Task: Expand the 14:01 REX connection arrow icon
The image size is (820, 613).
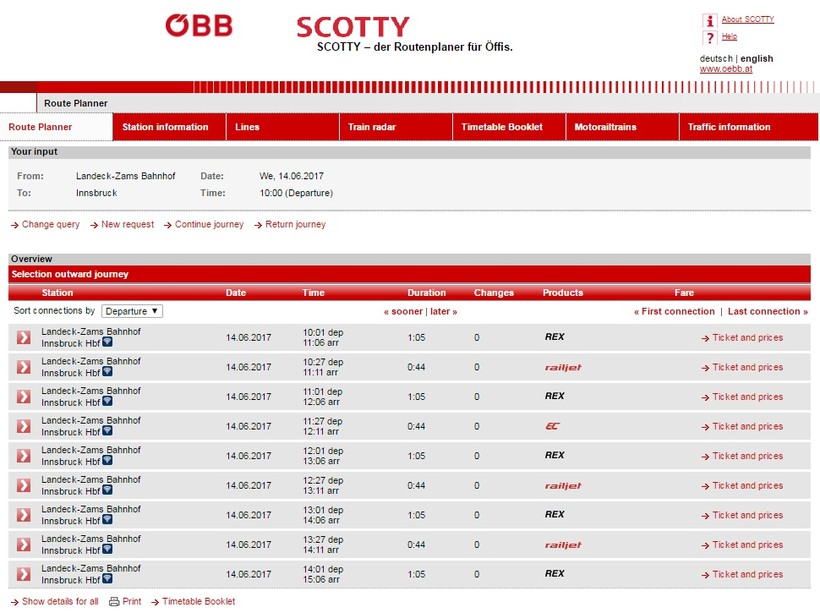Action: tap(23, 574)
